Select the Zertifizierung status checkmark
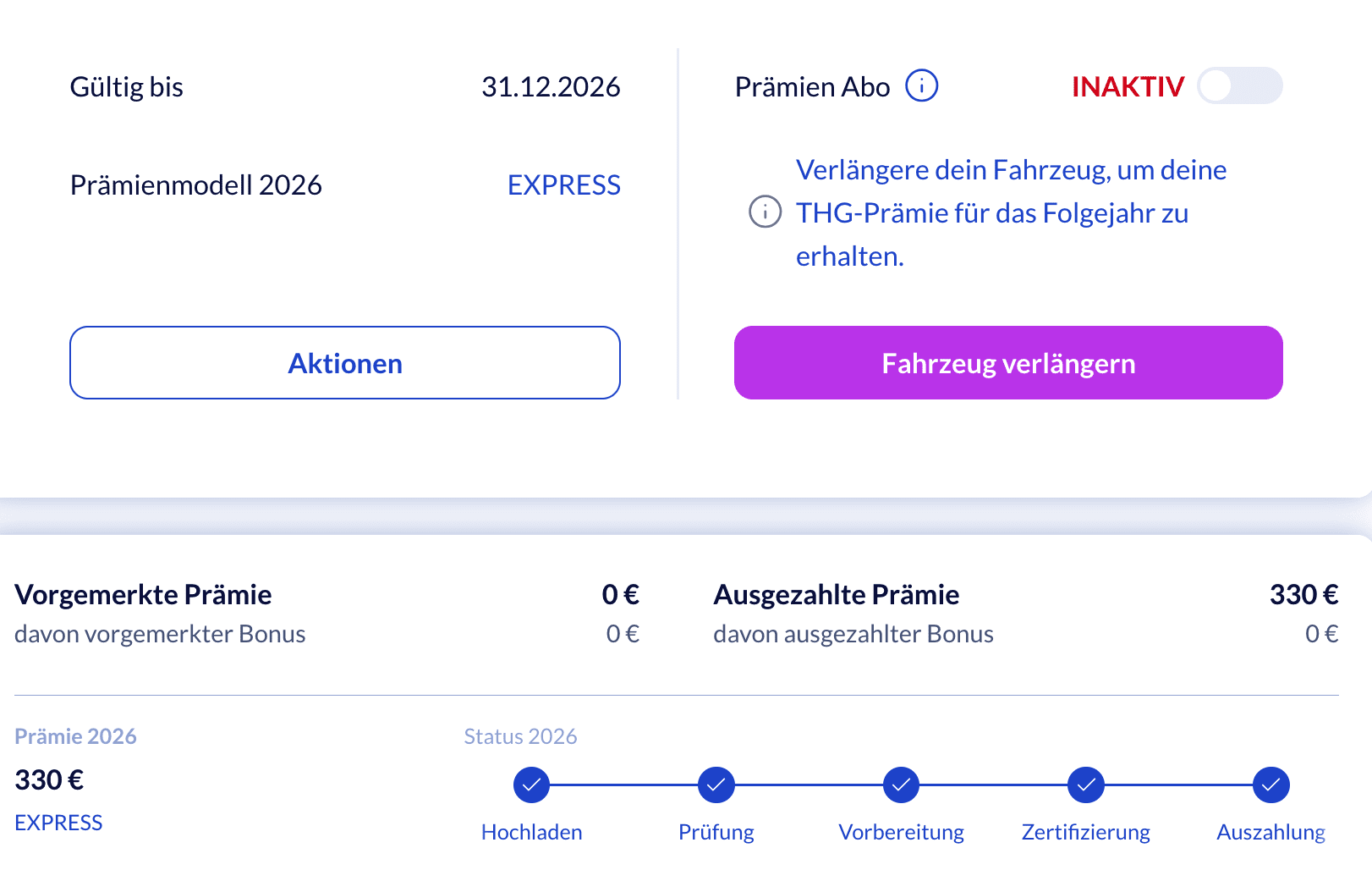 1085,785
